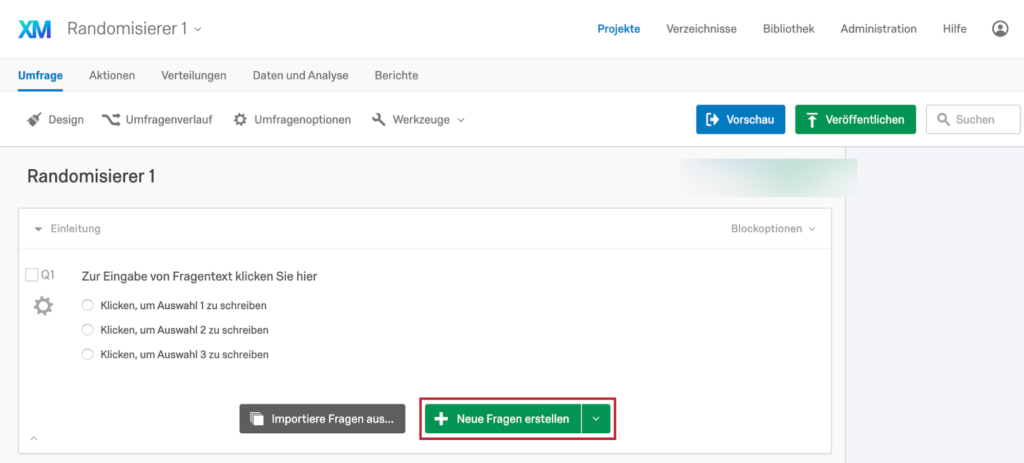This screenshot has height=463, width=1024.
Task: Click the green Veröffentlichen button
Action: pyautogui.click(x=856, y=120)
